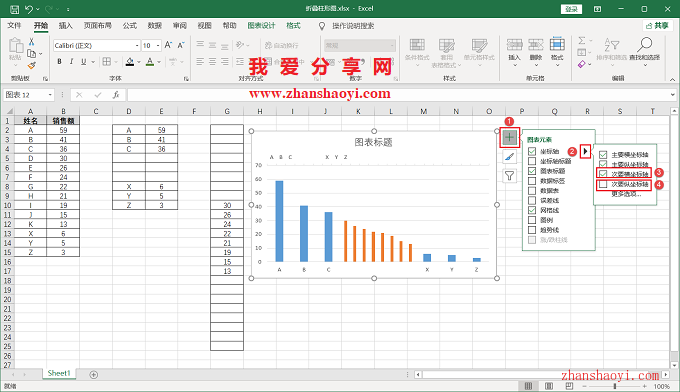Check the 数据表 checkbox
This screenshot has height=392, width=680.
tap(532, 190)
